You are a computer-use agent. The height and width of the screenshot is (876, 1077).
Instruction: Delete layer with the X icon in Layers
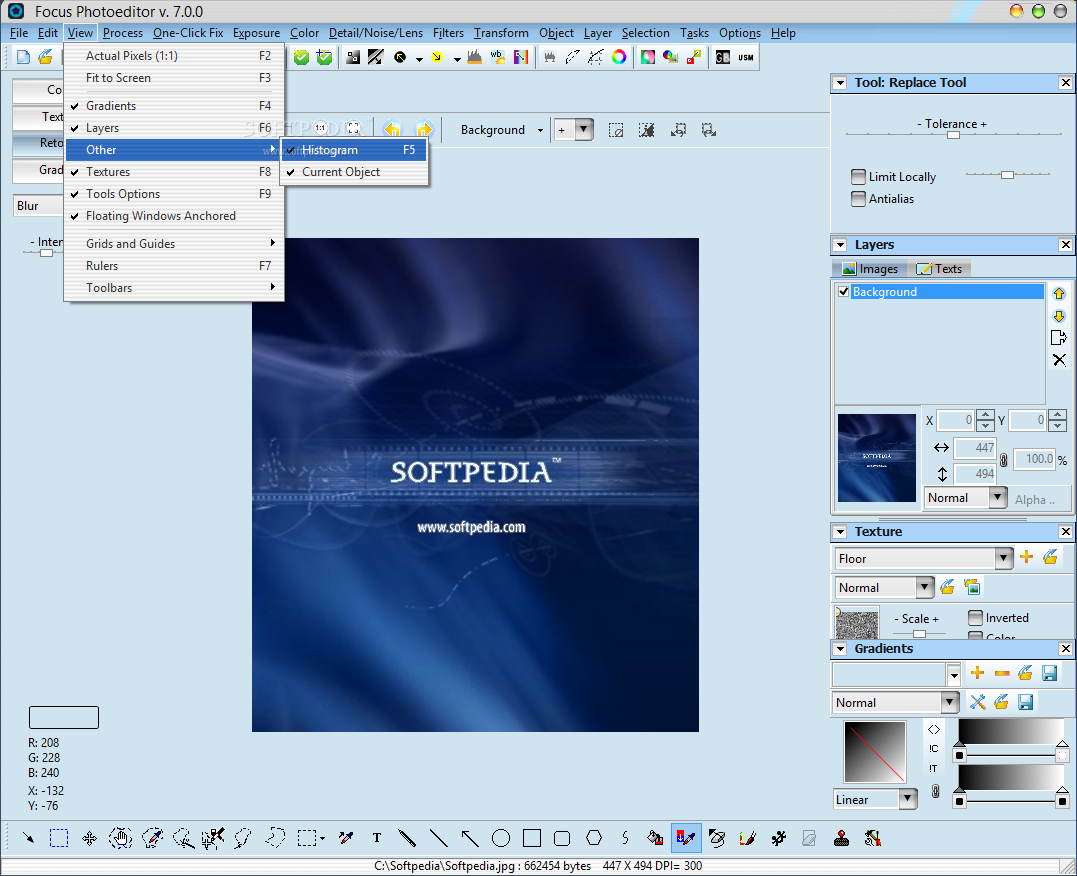(x=1059, y=360)
